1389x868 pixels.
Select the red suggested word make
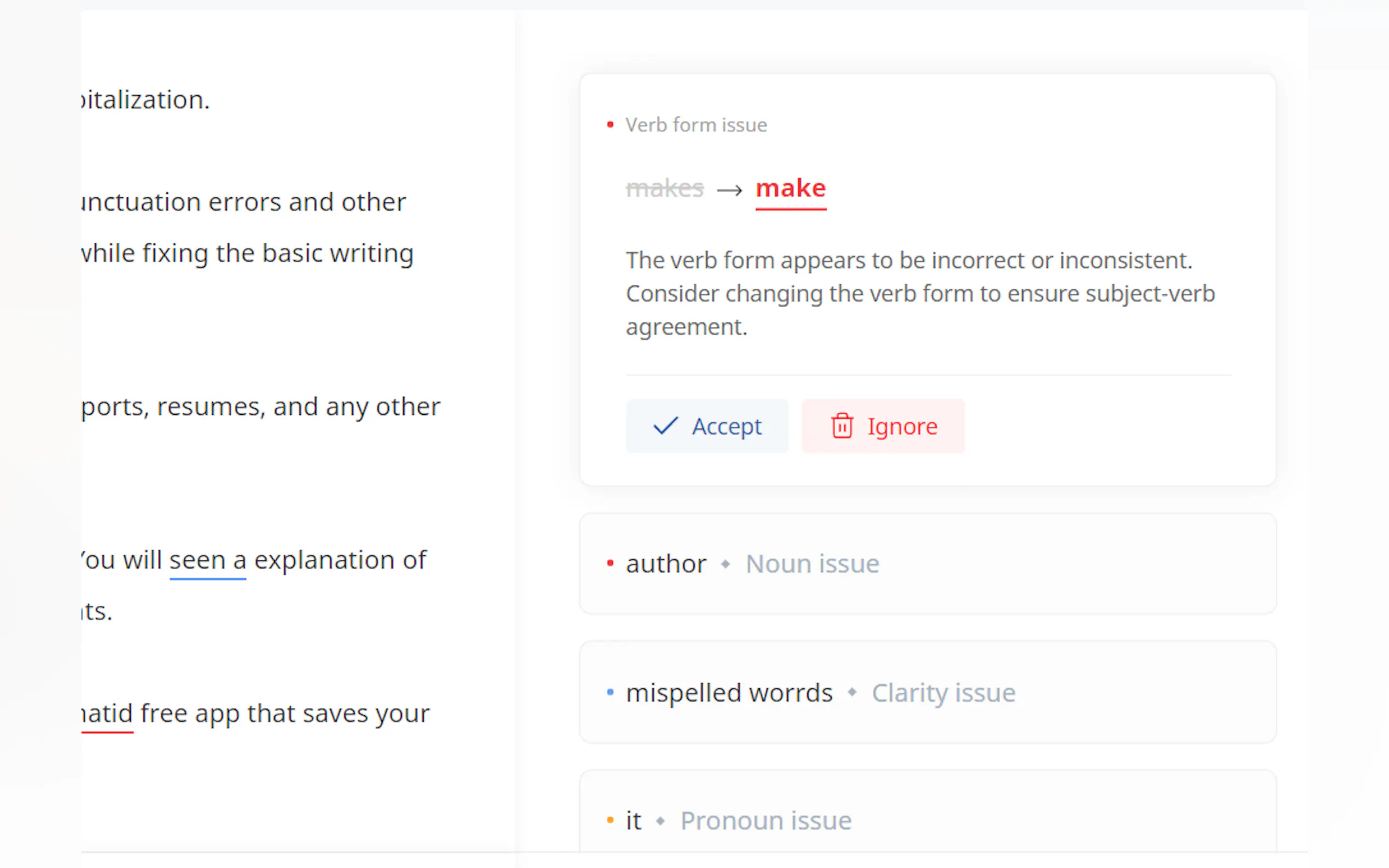click(x=790, y=188)
